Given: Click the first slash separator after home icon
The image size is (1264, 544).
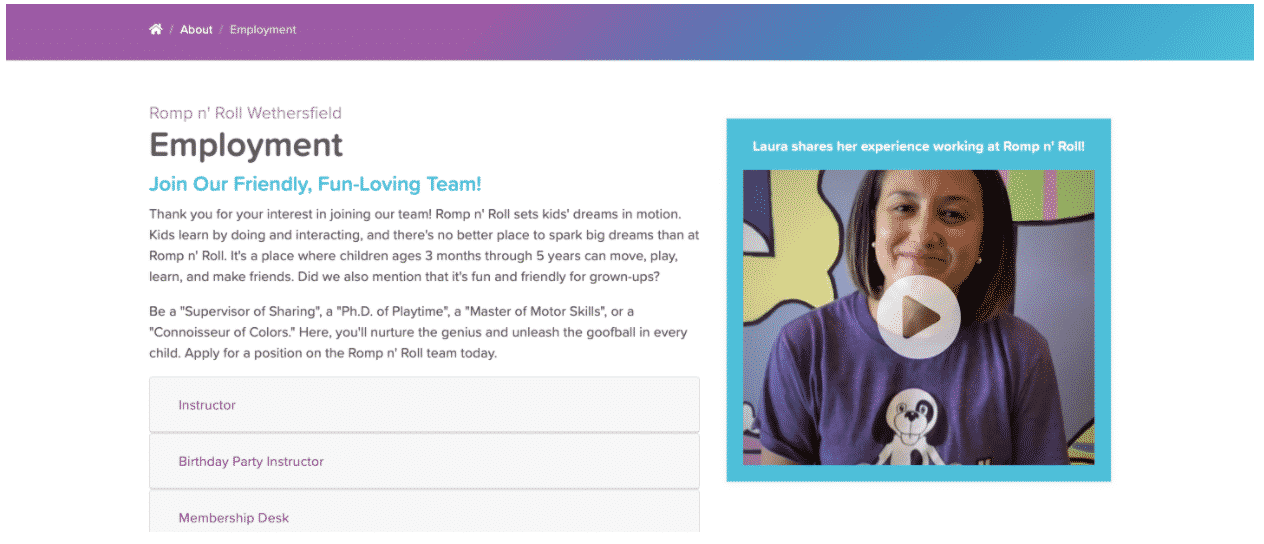Looking at the screenshot, I should pos(171,30).
